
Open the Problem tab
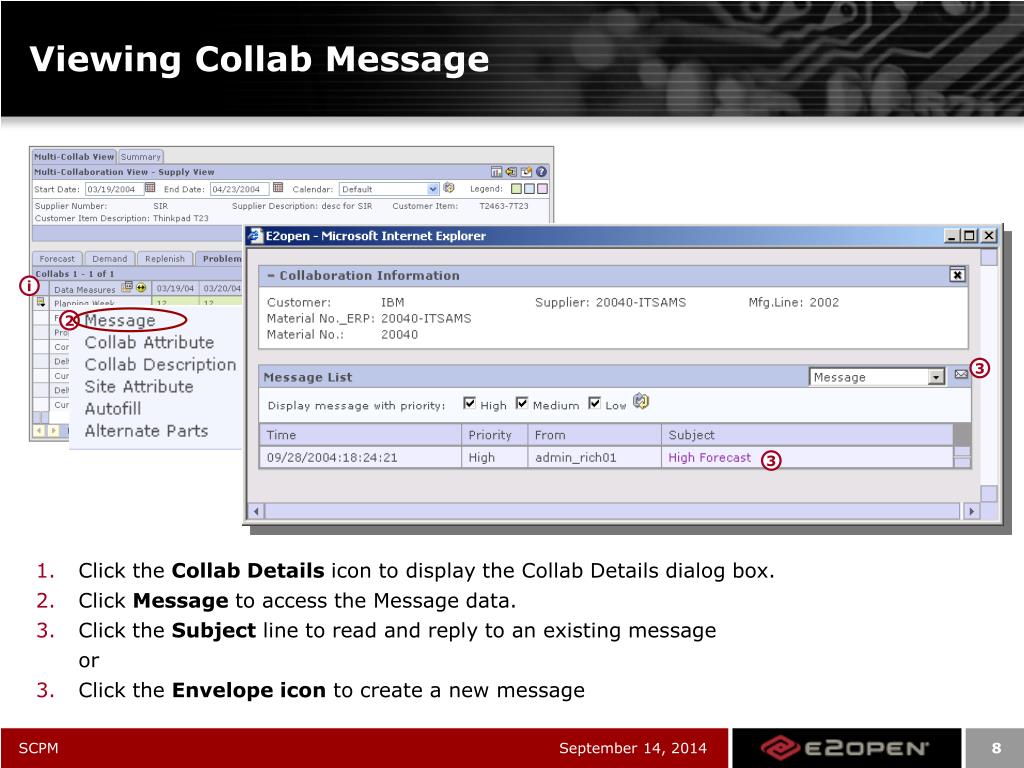point(220,259)
